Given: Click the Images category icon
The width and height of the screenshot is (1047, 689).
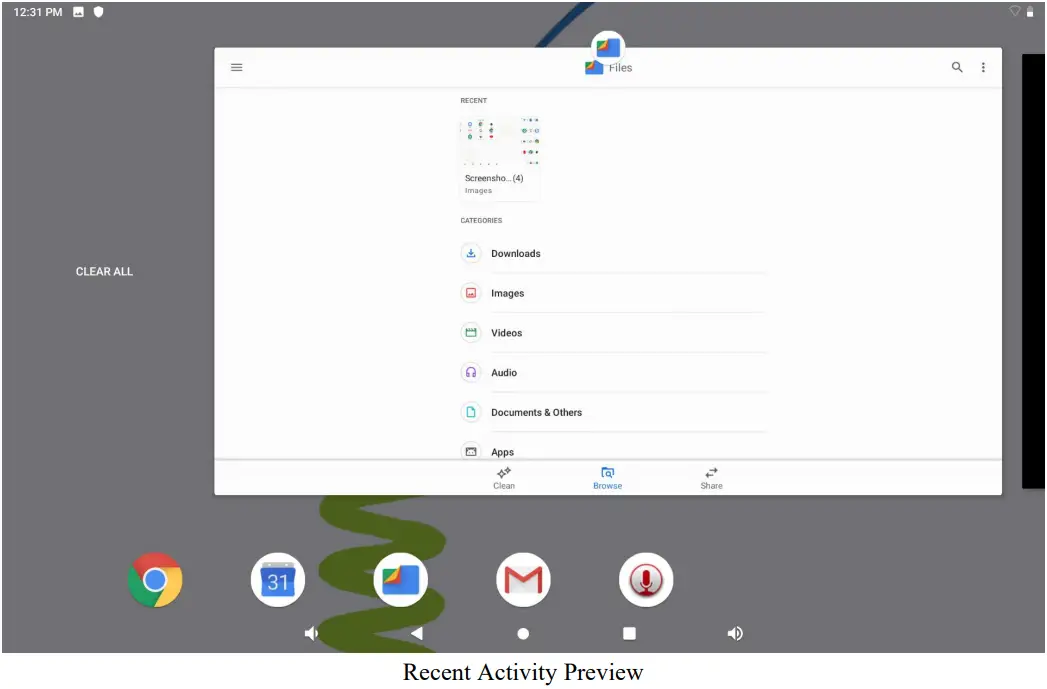Looking at the screenshot, I should [471, 292].
